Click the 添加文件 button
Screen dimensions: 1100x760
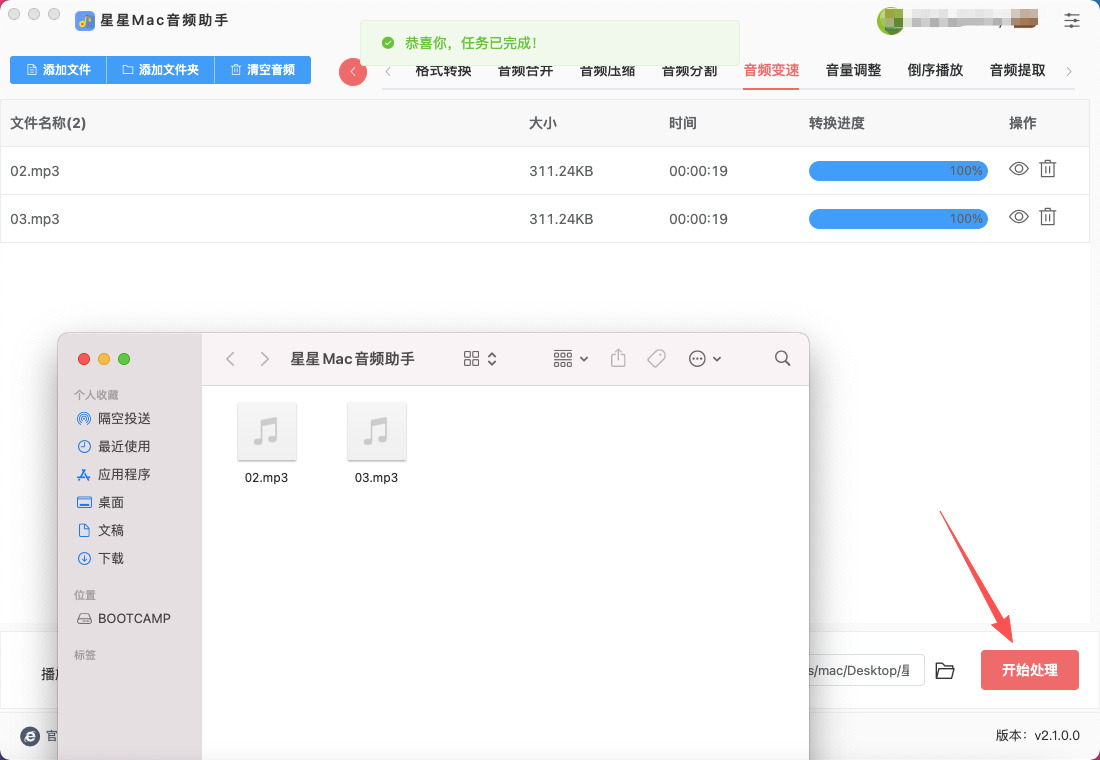58,70
